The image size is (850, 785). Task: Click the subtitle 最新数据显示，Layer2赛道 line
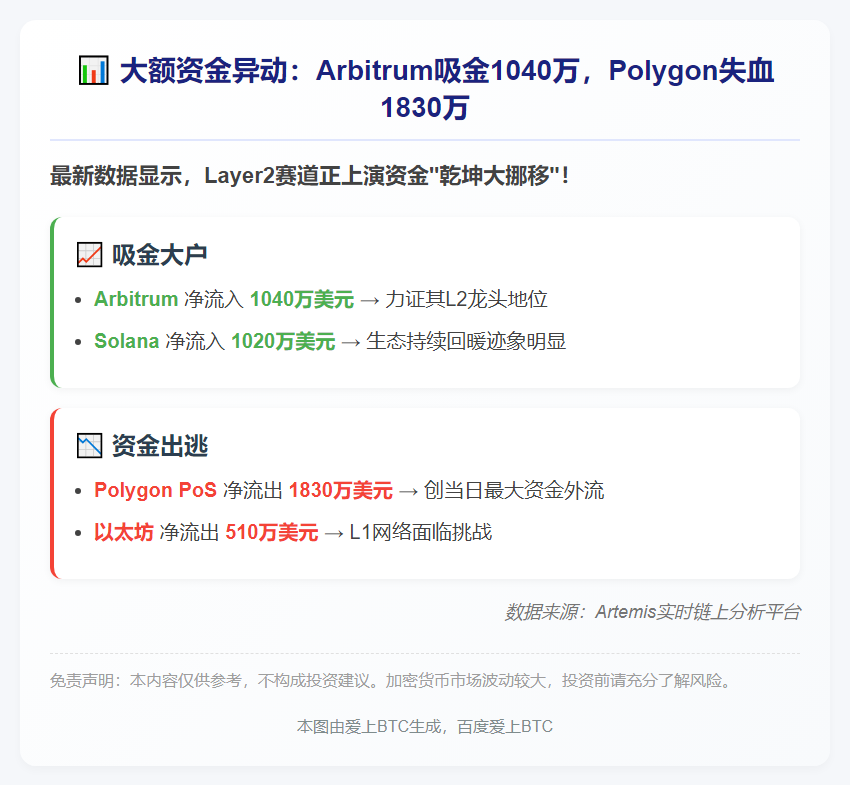click(x=310, y=176)
